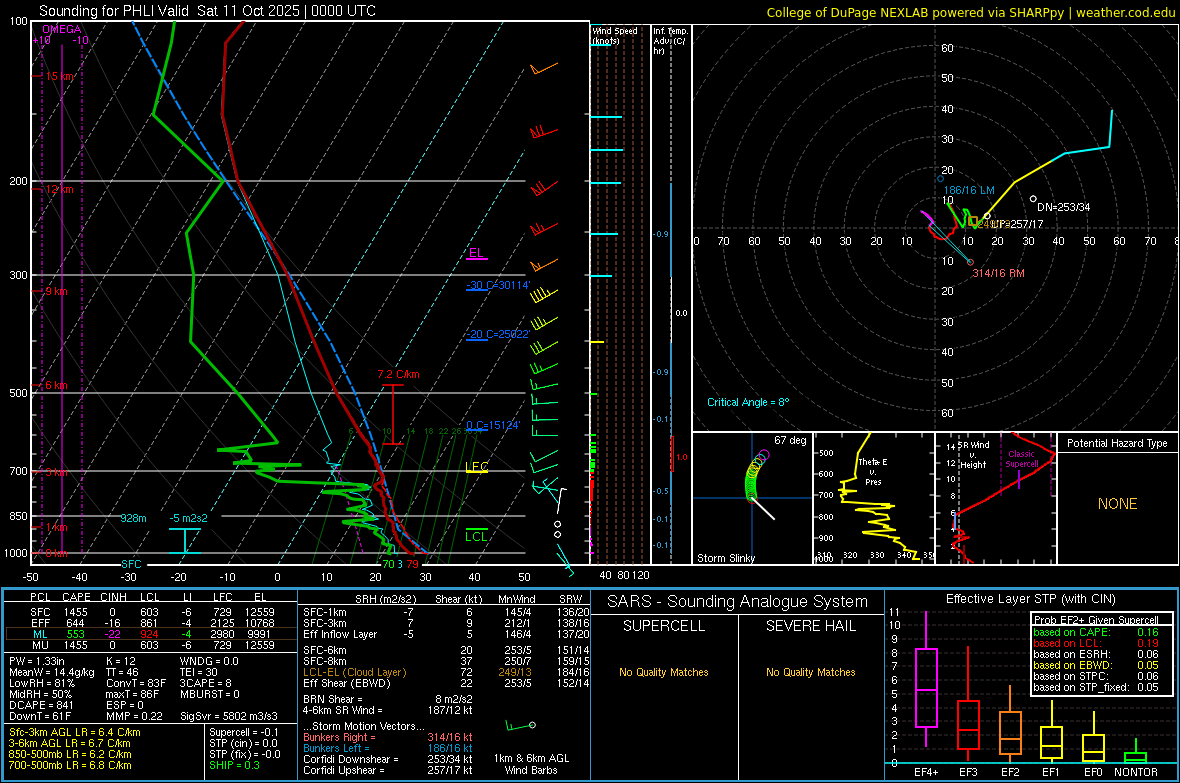
Task: Click the '0 C=15124' freezing level label
Action: [493, 425]
